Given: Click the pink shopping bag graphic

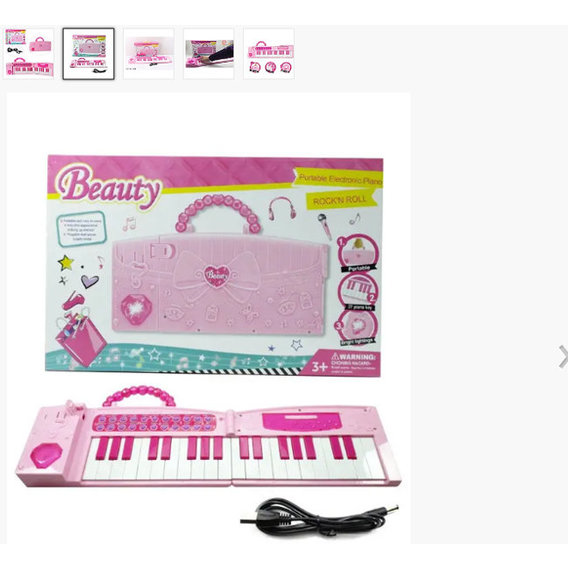Looking at the screenshot, I should 80,340.
